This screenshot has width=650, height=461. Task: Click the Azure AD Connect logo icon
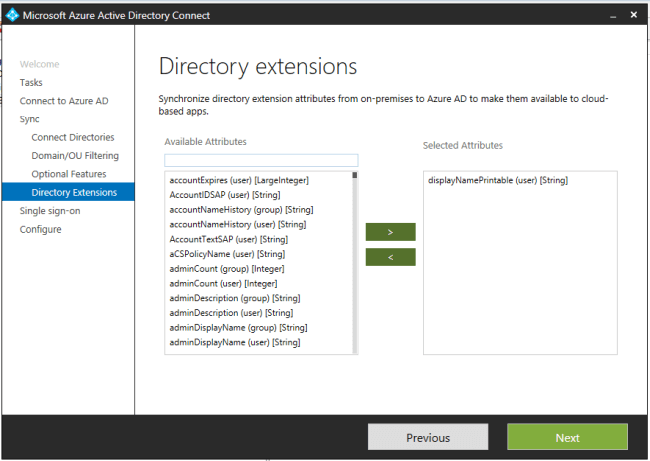[12, 15]
